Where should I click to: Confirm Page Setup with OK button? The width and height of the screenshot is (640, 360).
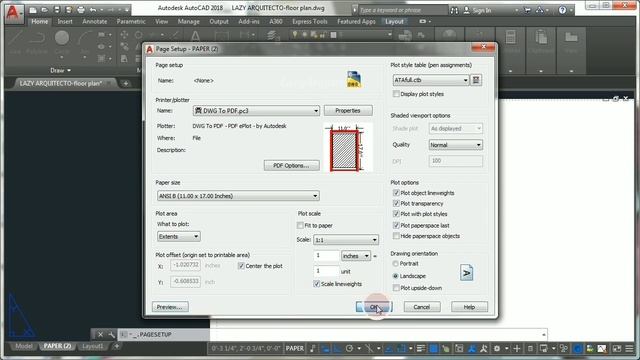coord(374,307)
